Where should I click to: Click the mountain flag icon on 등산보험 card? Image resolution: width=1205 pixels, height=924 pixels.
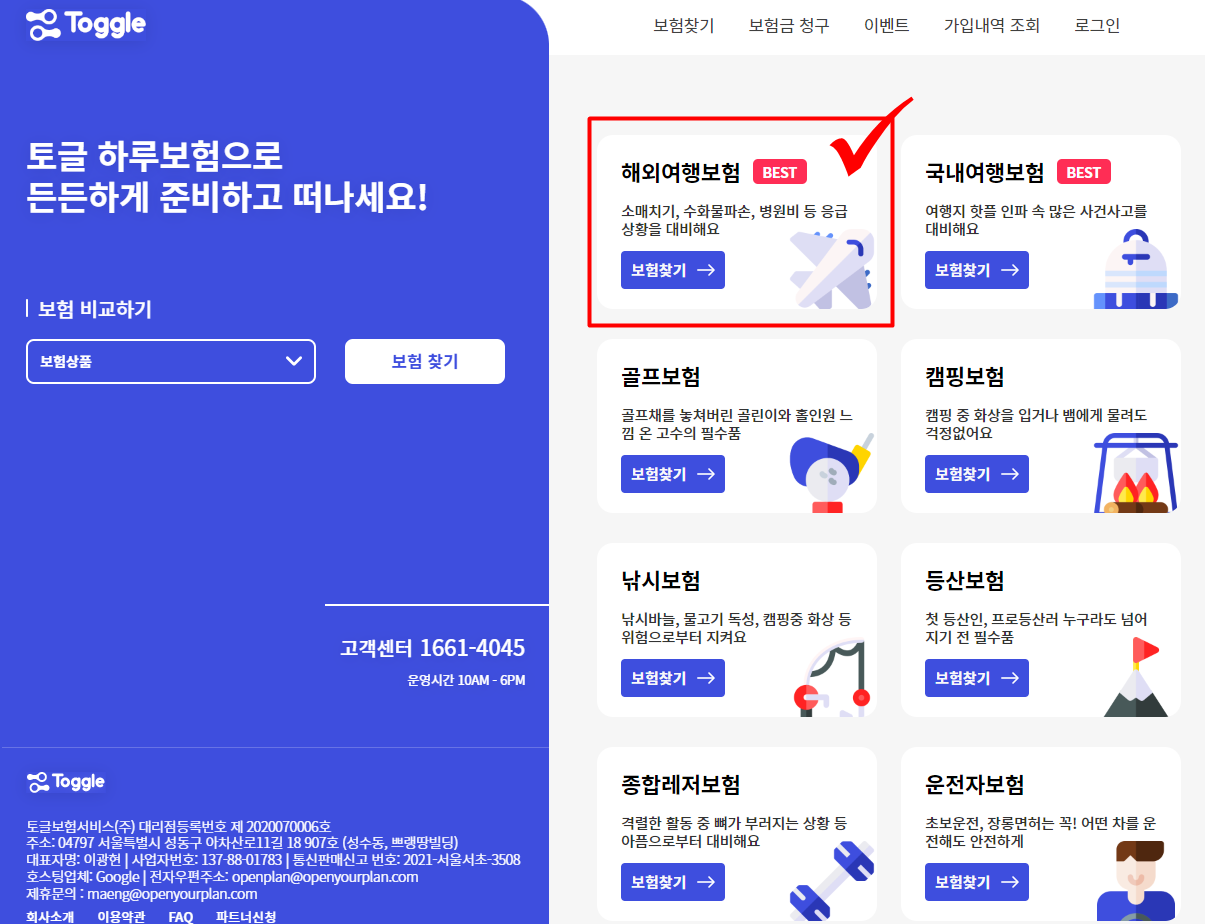tap(1136, 678)
